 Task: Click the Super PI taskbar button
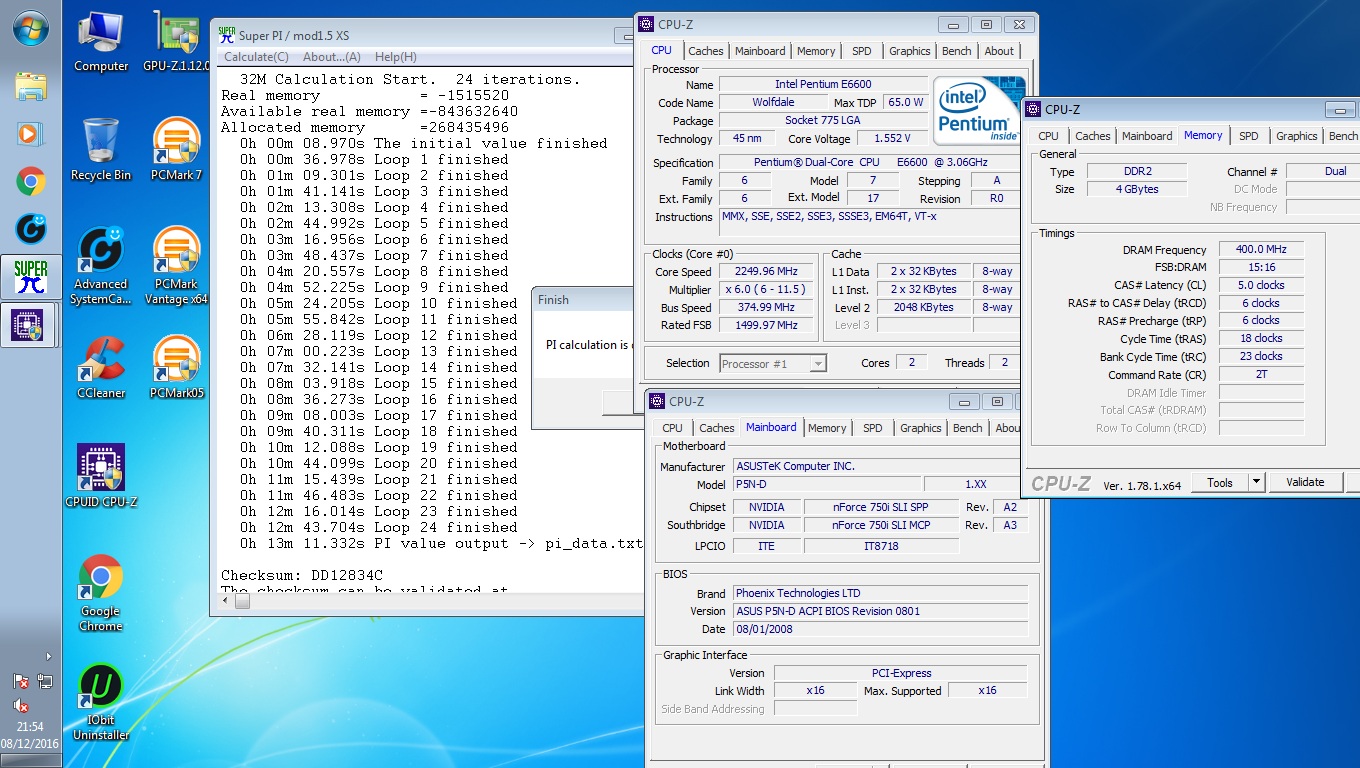coord(30,277)
